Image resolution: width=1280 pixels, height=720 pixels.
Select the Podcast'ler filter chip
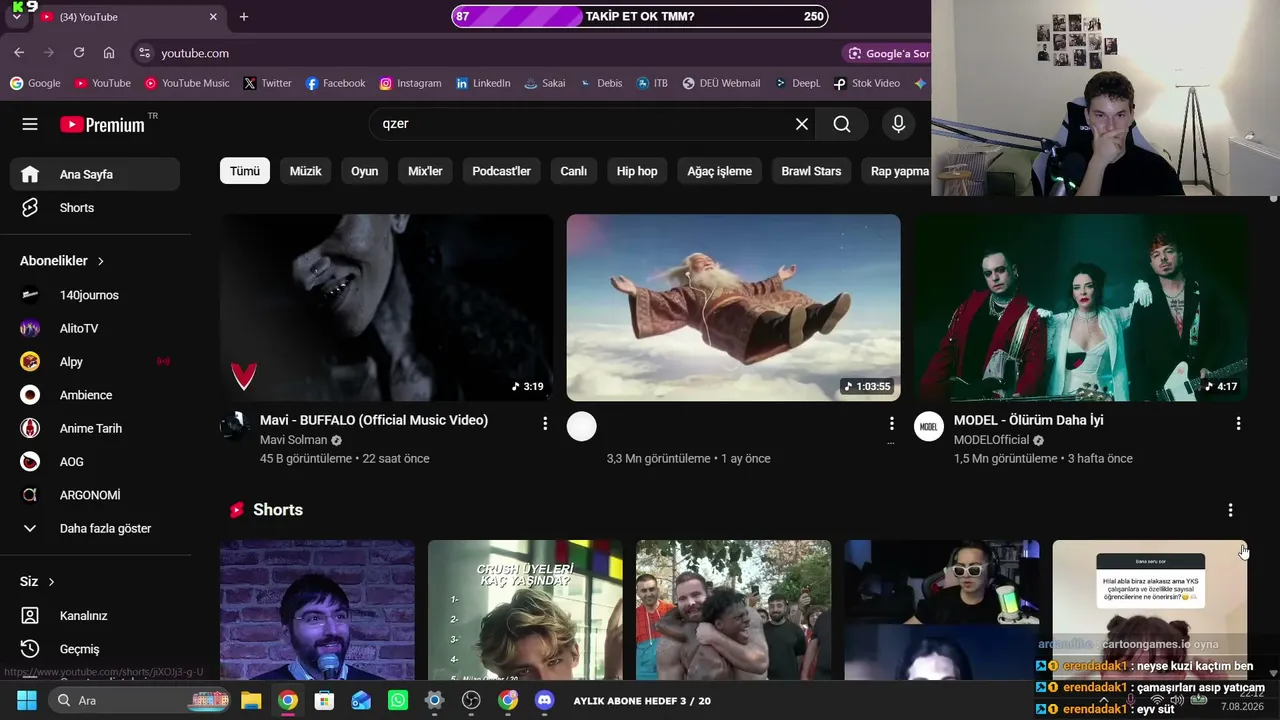(501, 171)
